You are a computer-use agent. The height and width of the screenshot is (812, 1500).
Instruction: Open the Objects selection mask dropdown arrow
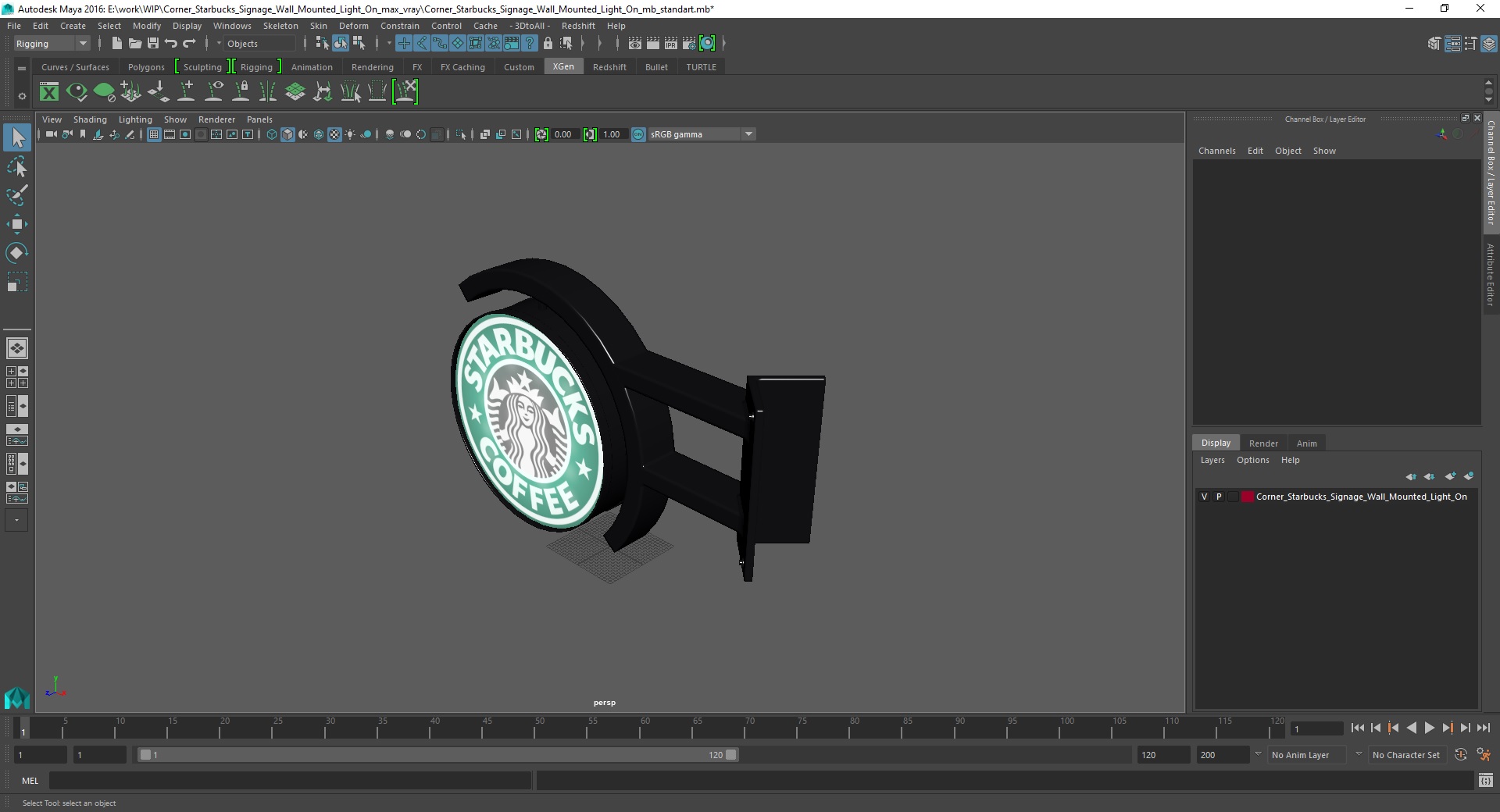click(219, 44)
